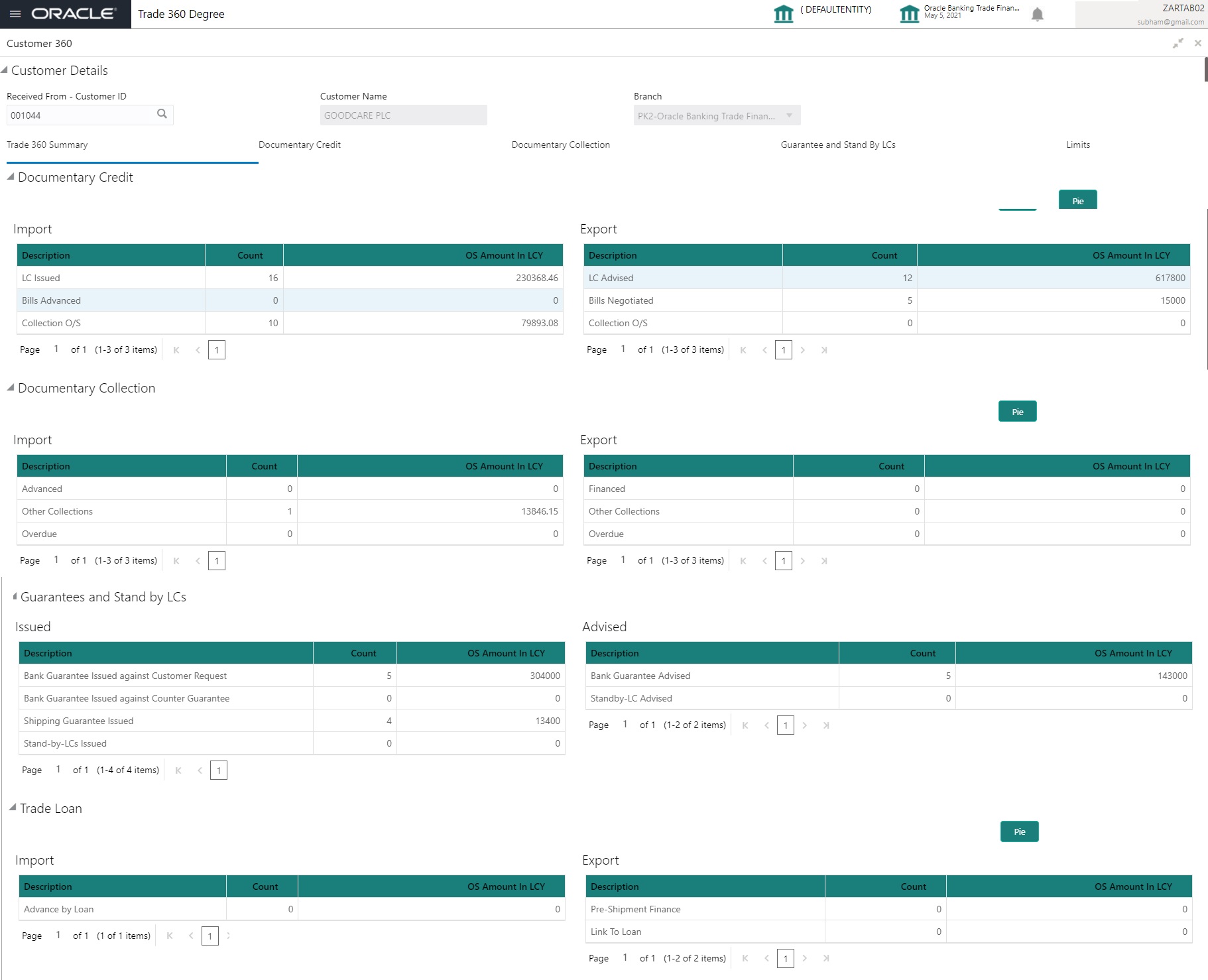
Task: Select page 1 button in Trade Loan Export pagination
Action: (786, 958)
